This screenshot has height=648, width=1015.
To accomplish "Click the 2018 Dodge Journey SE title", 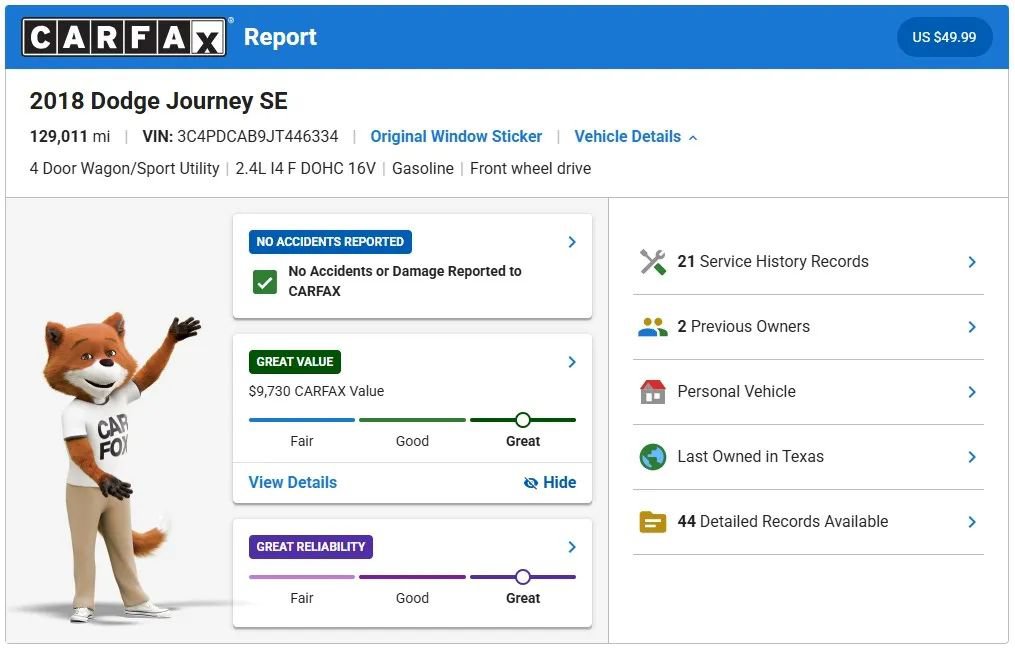I will click(x=159, y=101).
